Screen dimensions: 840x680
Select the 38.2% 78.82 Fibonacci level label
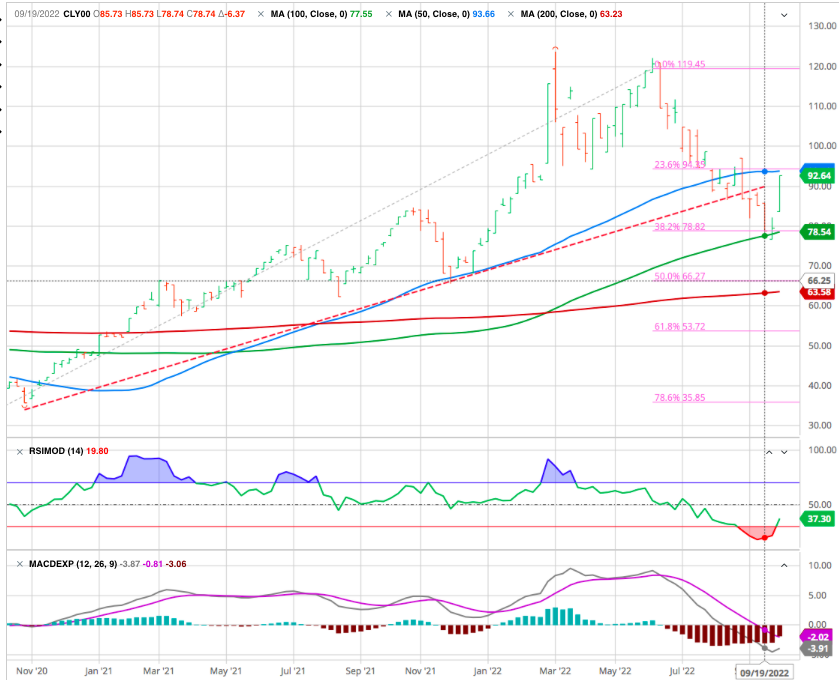pos(680,227)
